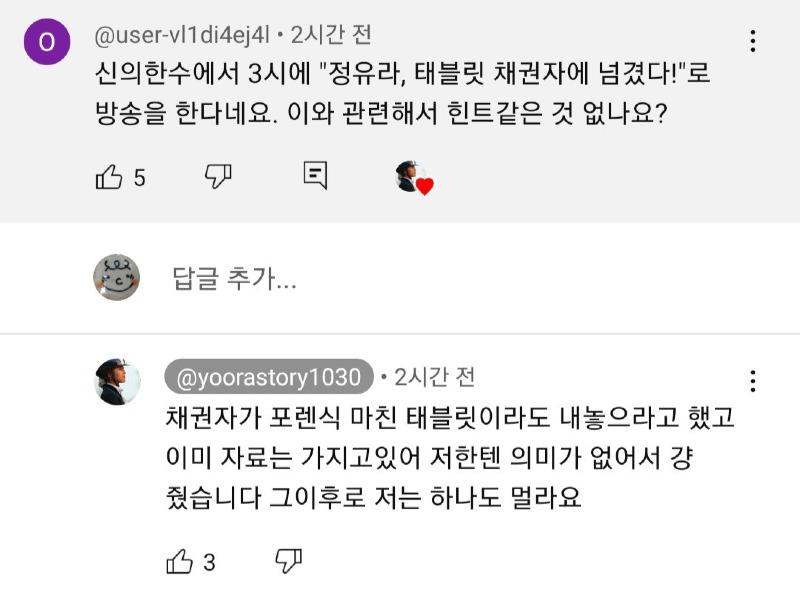Click the reply text starting with 채권자가

point(450,457)
